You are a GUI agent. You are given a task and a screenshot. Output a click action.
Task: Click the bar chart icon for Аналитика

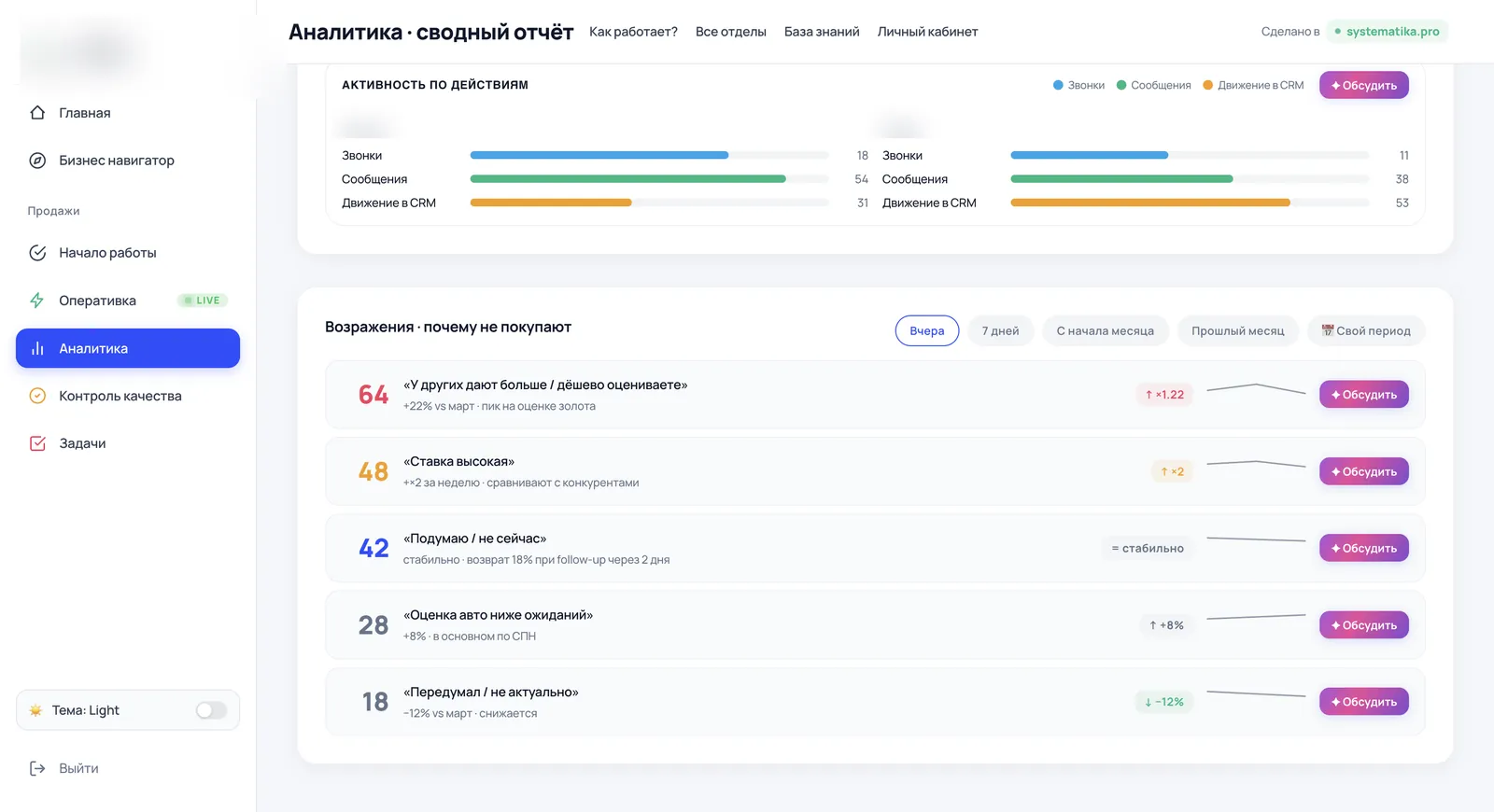37,348
